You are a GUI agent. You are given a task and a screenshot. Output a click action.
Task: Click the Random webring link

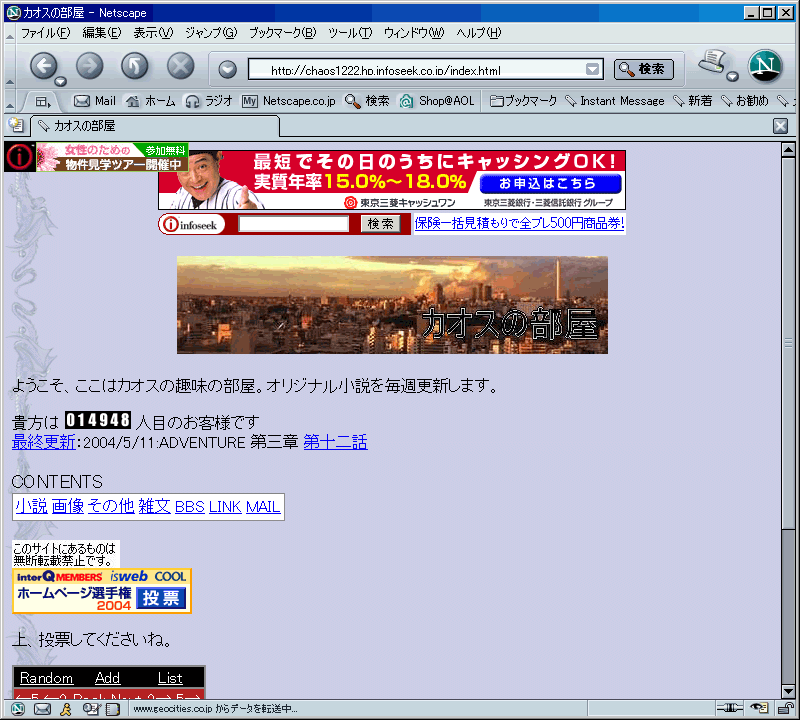(x=46, y=678)
